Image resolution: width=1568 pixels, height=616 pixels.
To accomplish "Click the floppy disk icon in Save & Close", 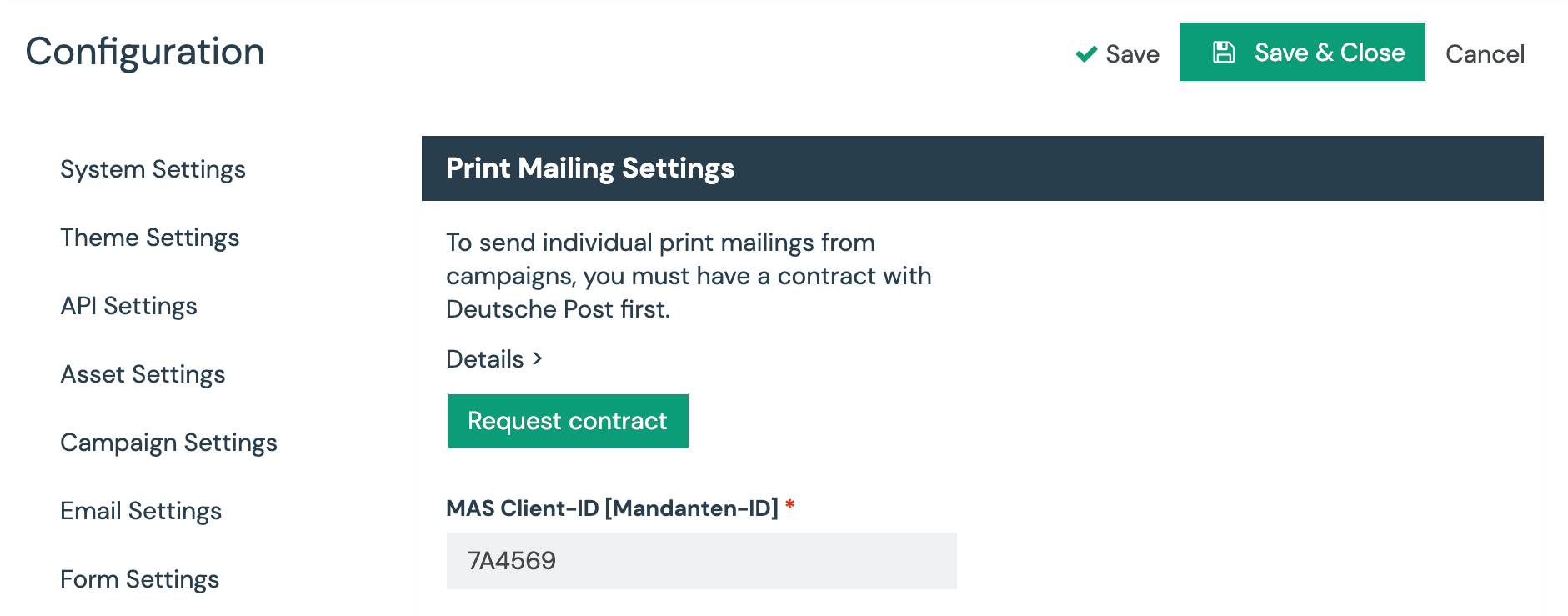I will (x=1223, y=52).
